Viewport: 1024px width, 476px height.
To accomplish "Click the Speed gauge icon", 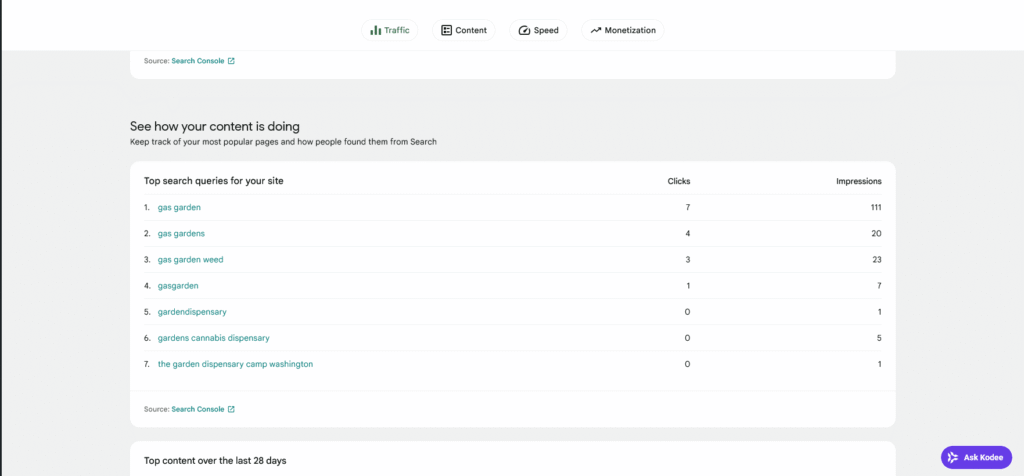I will point(524,30).
